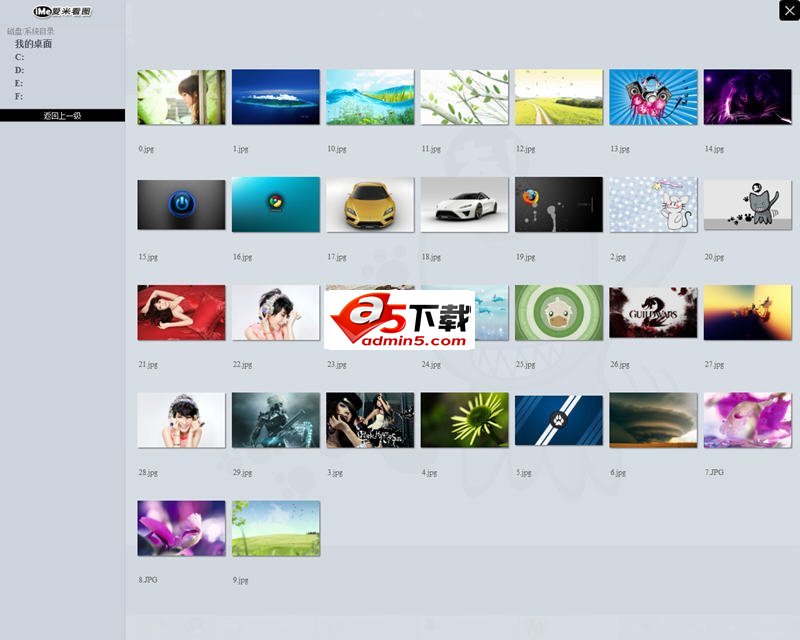Open thumbnail 6.jpg storm cloud
Viewport: 800px width, 640px height.
(x=653, y=420)
